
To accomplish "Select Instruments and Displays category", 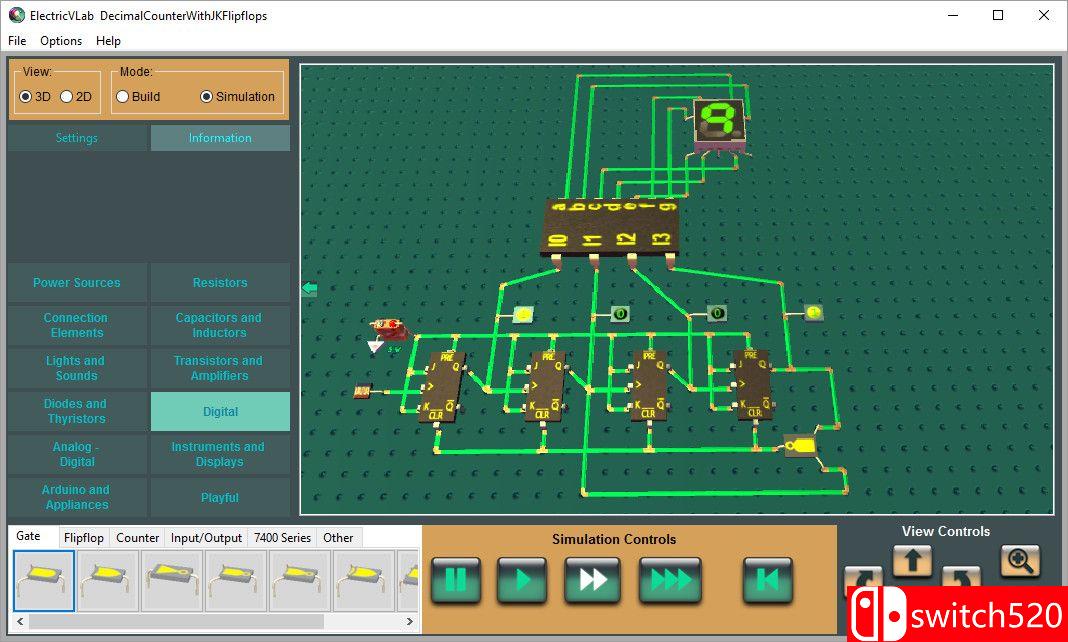I will [x=219, y=455].
